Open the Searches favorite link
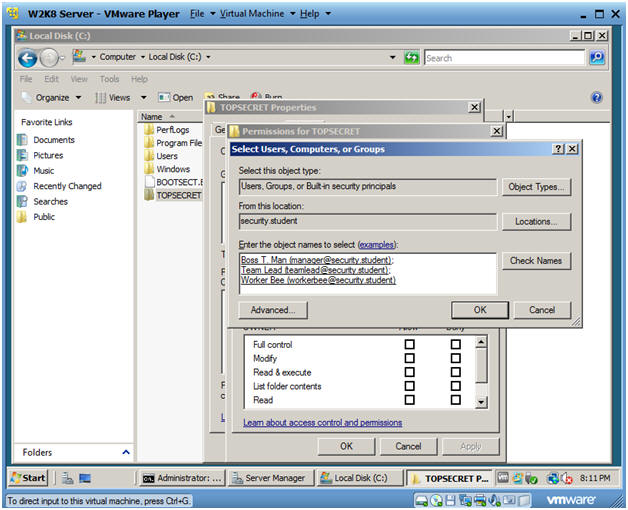628x510 pixels. [x=50, y=202]
